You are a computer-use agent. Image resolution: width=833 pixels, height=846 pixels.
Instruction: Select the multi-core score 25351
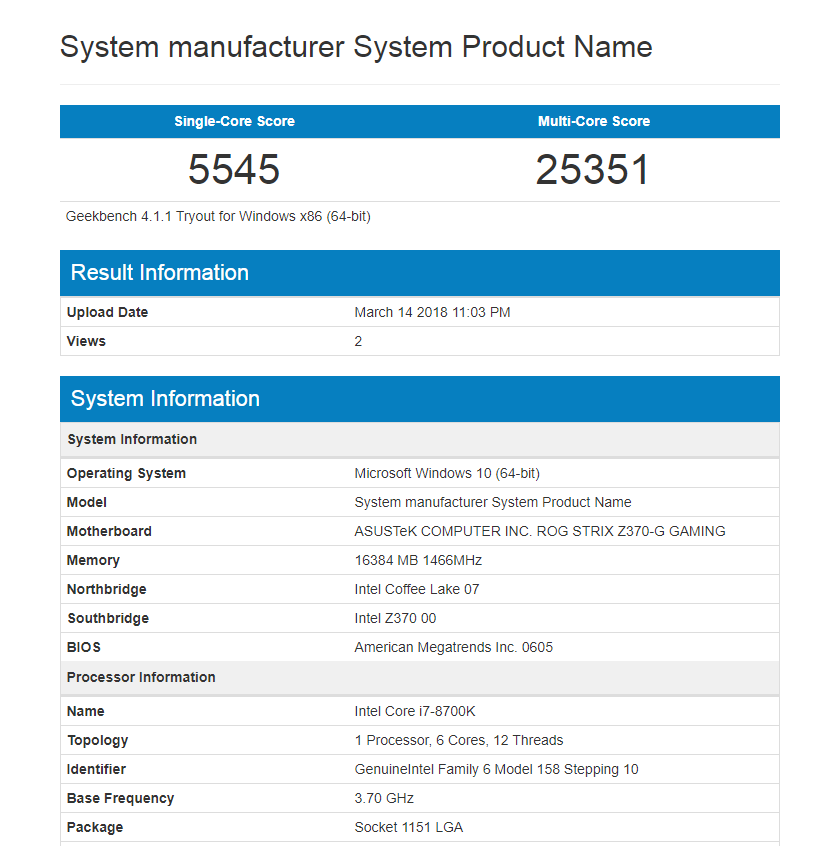pos(592,169)
